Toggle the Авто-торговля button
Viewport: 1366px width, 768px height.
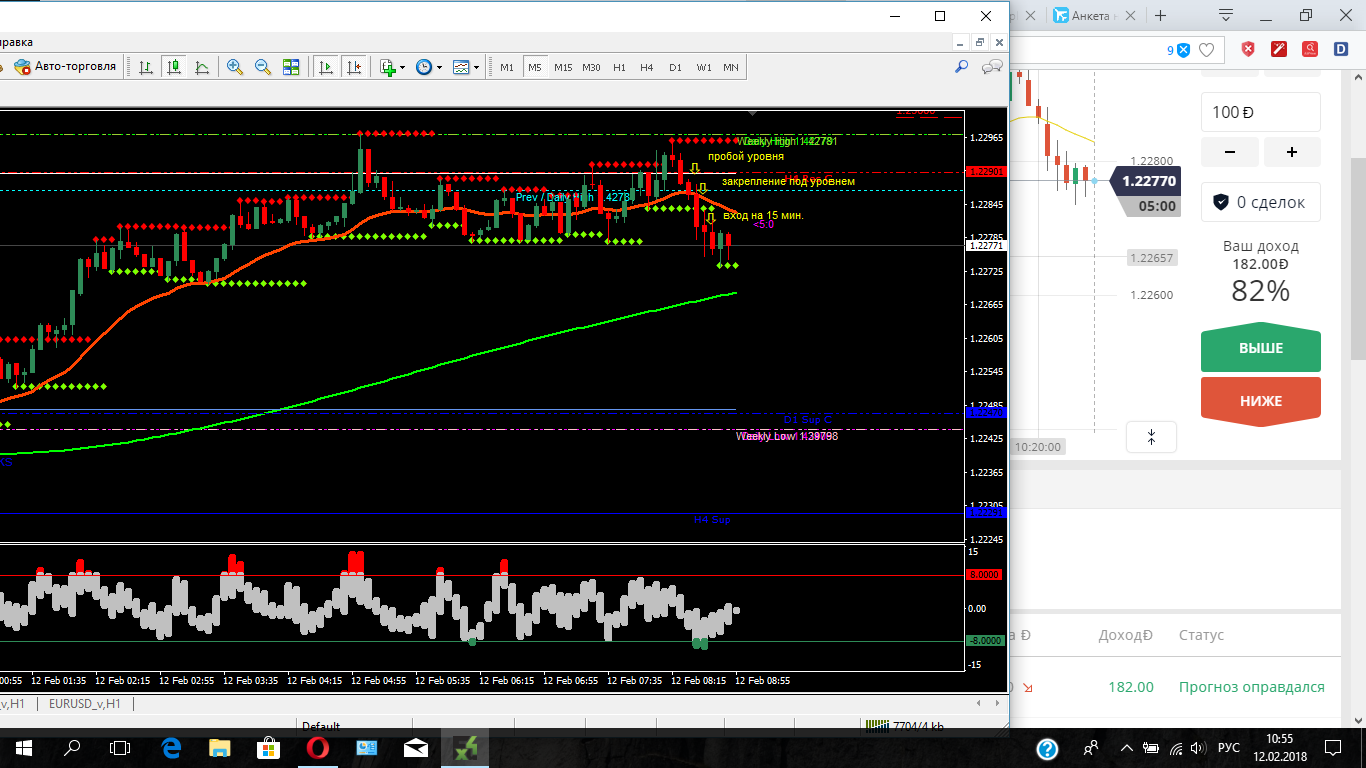64,67
